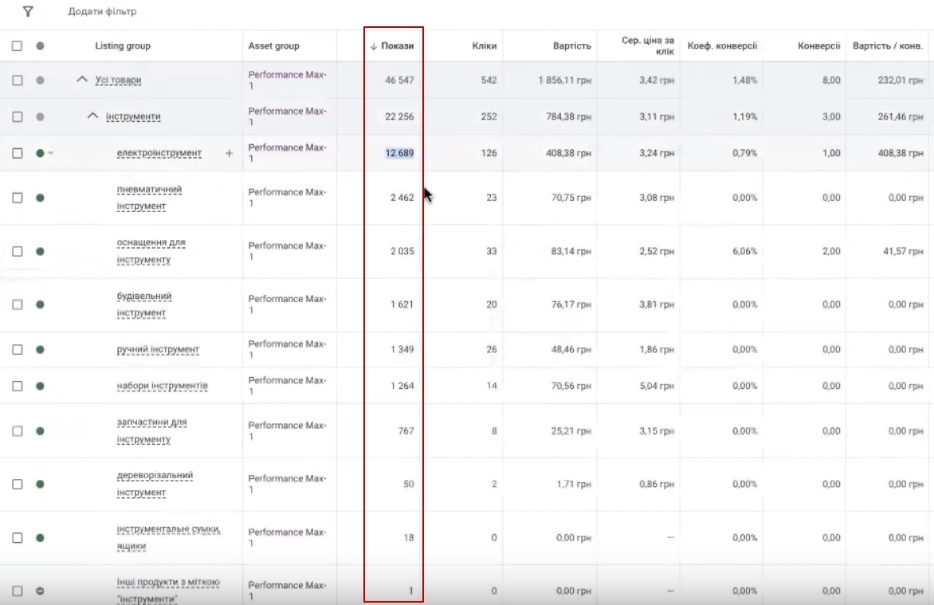Check the box for оснащення для інструменту row

17,251
